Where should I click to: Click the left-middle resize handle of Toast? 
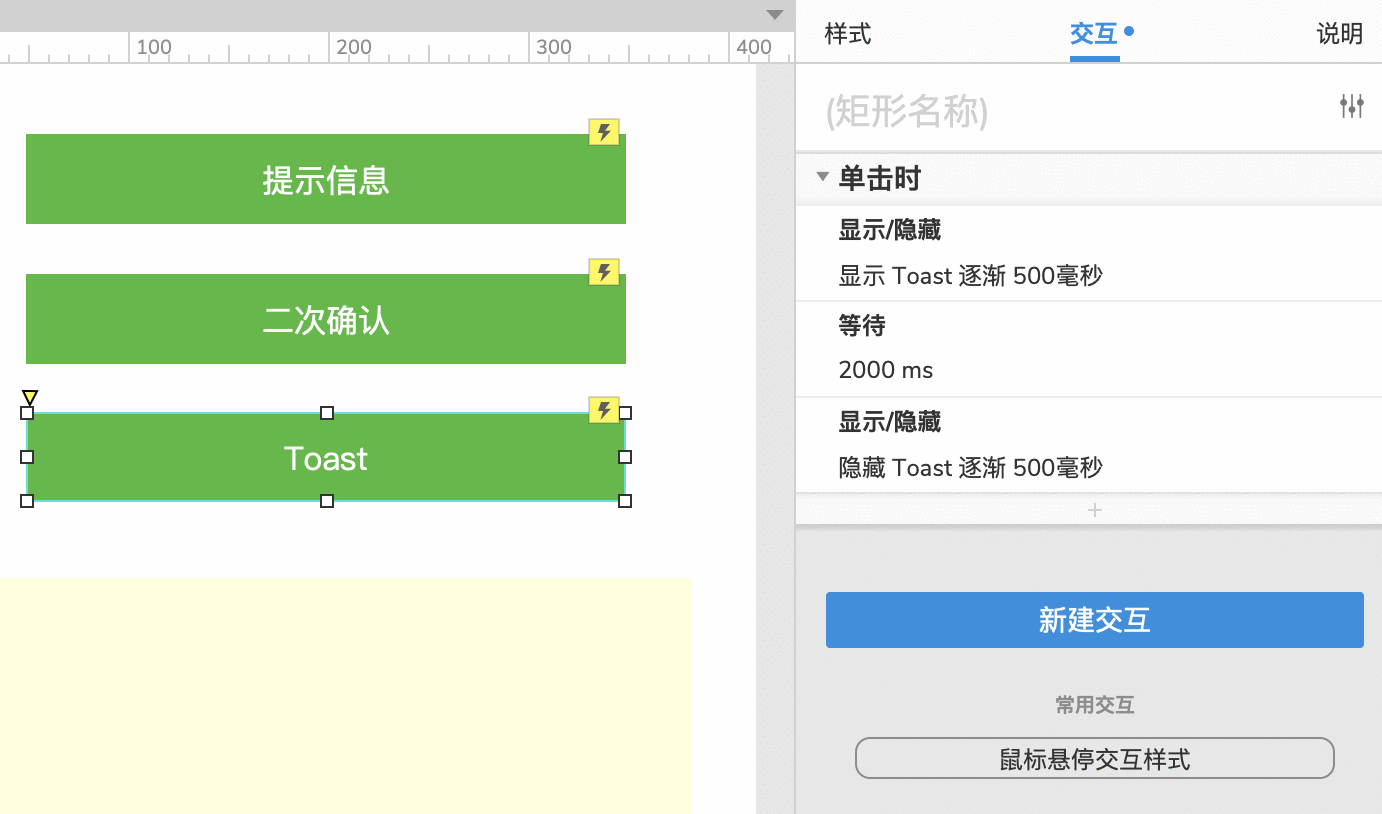[x=27, y=457]
